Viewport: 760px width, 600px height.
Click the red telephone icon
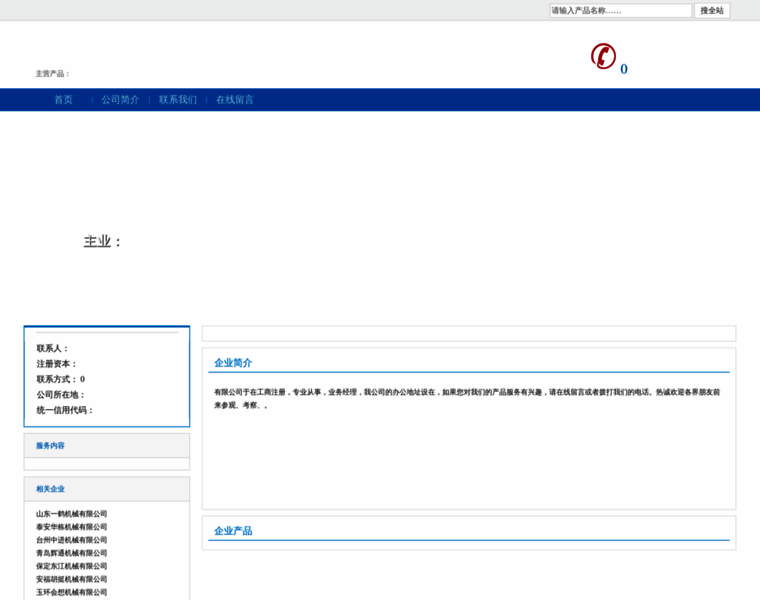[x=603, y=56]
